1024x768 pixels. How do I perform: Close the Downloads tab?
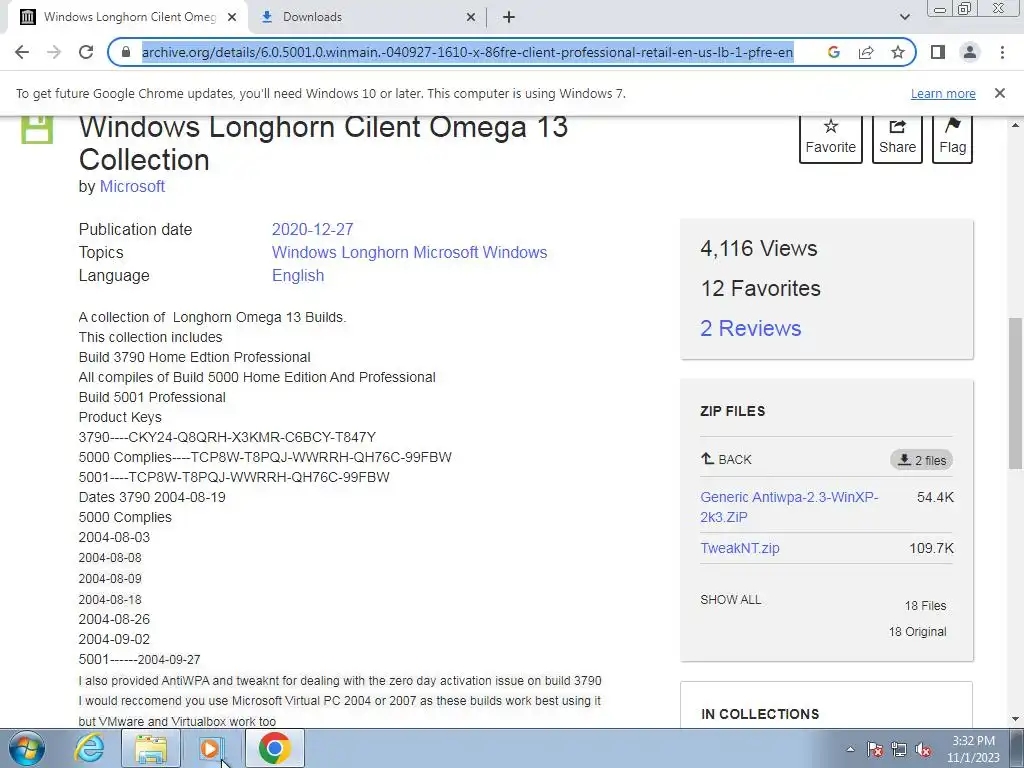pos(471,18)
